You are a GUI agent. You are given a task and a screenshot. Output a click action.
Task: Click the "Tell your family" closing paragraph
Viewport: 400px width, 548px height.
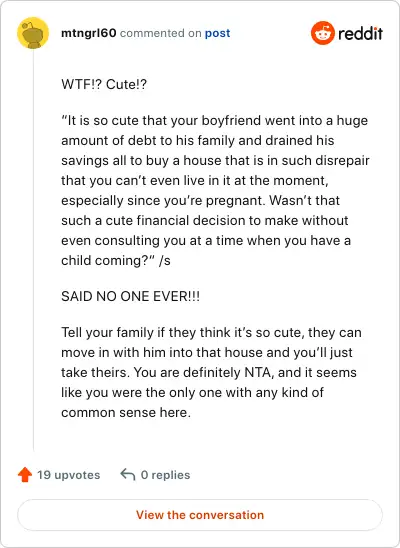211,373
